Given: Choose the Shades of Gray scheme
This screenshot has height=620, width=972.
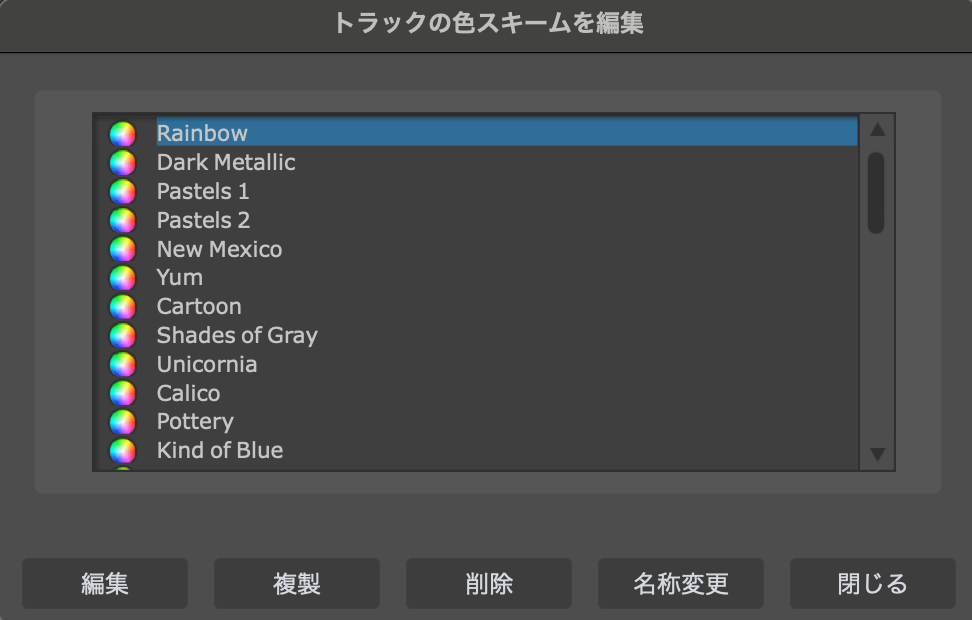Looking at the screenshot, I should point(237,335).
